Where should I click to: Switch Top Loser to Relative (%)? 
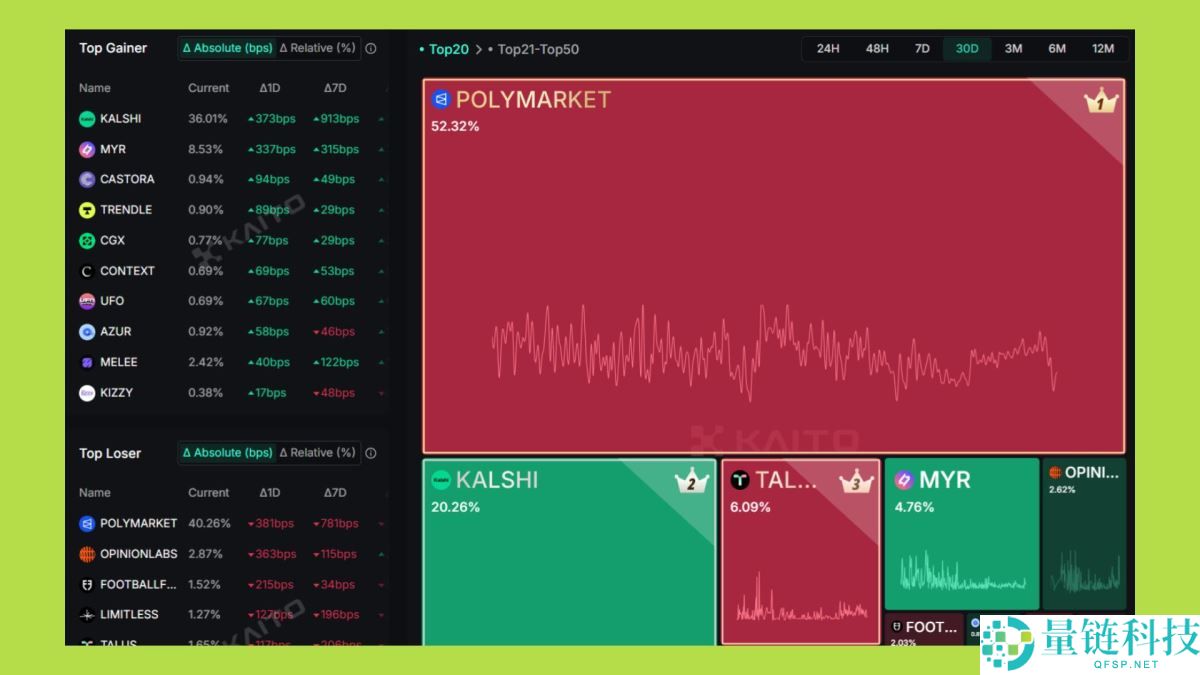tap(317, 453)
